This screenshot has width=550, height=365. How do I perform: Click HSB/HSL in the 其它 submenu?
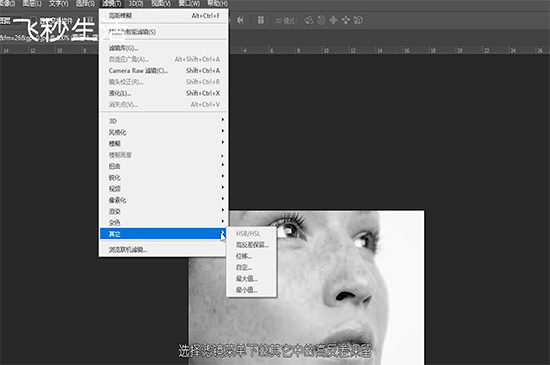(251, 234)
